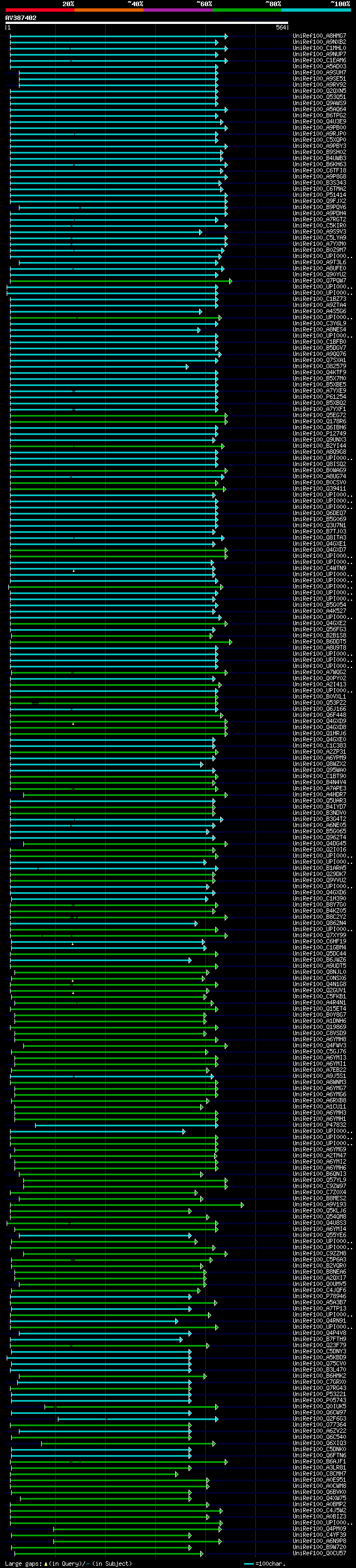Select the green ~80% identity legend segment
Screen dimensions: 356x1568
click(x=247, y=10)
